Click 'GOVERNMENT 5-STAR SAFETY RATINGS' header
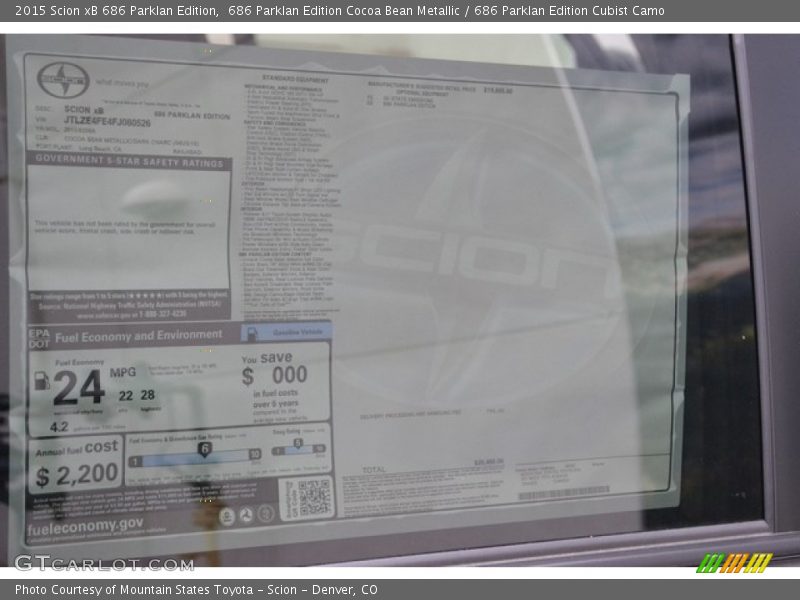Screen dimensions: 800x600 point(130,161)
